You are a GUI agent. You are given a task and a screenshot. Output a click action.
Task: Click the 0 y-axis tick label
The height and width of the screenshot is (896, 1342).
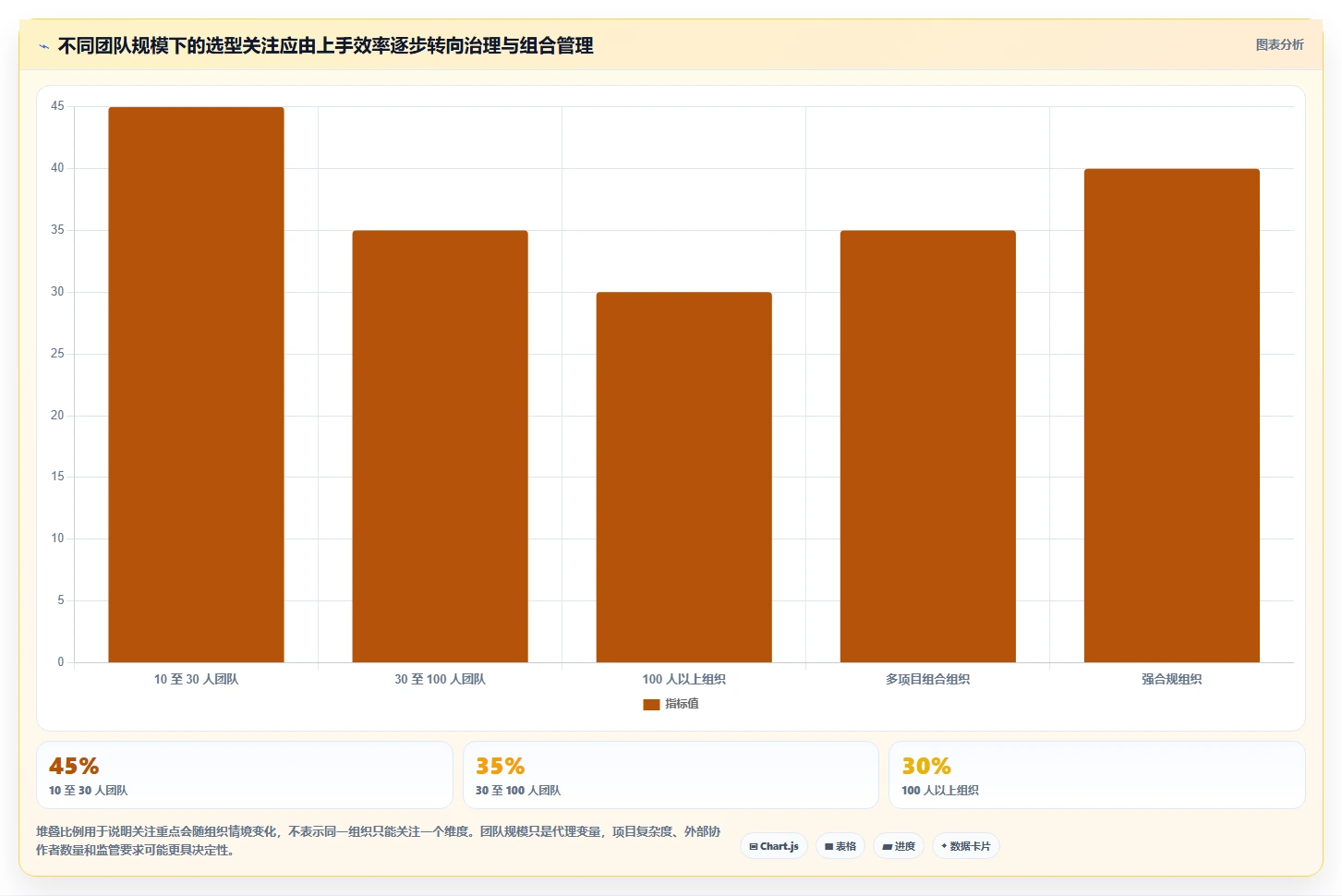(61, 662)
